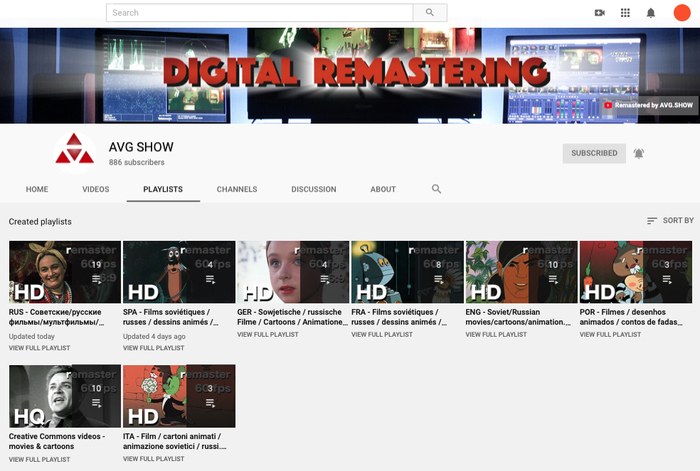Open the POR playlist thumbnail
Viewport: 700px width, 471px height.
point(636,272)
